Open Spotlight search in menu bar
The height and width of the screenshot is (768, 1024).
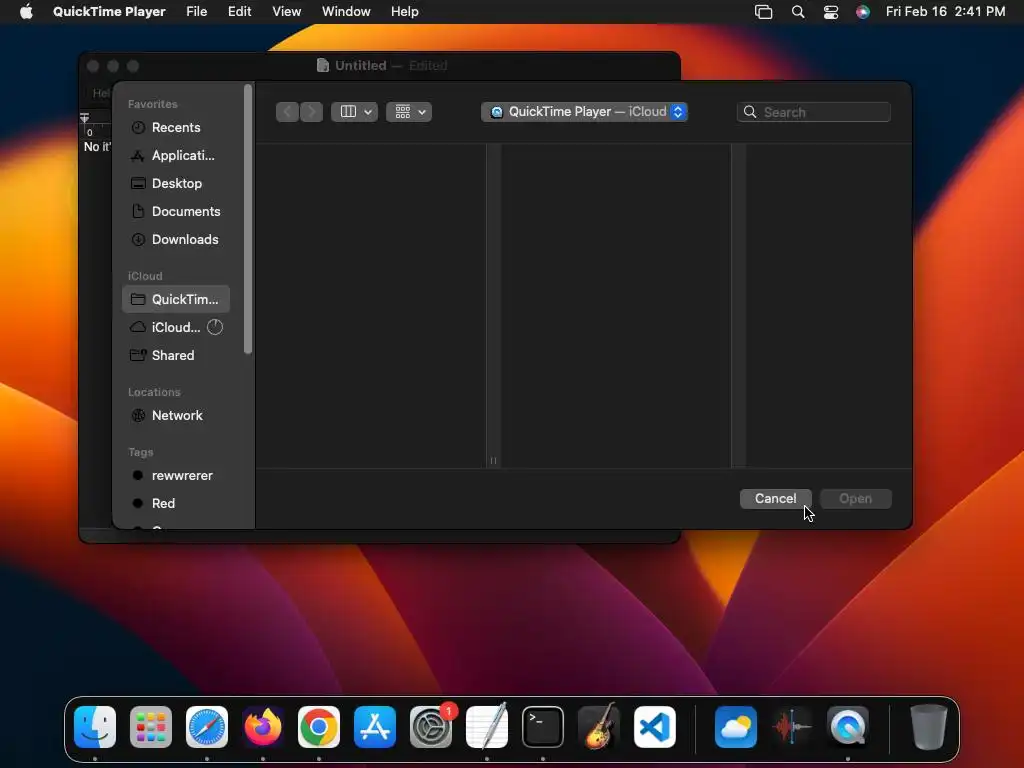click(798, 12)
